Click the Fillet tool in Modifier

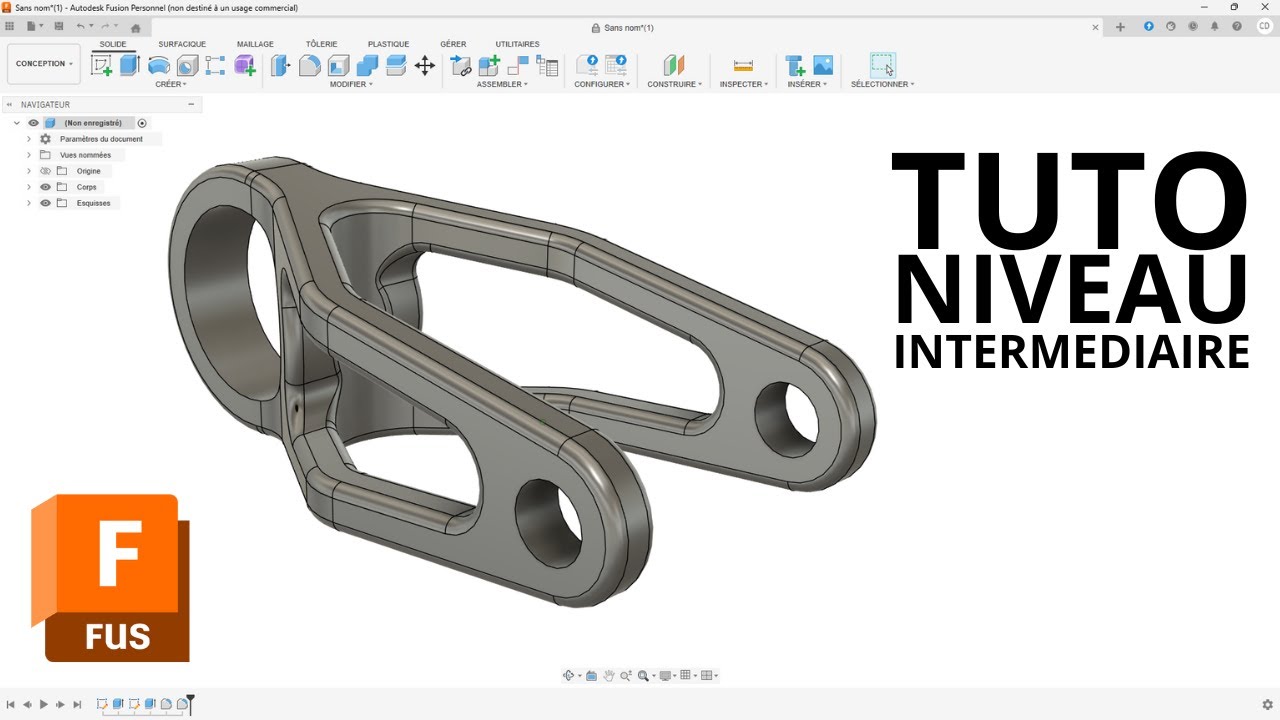[310, 66]
